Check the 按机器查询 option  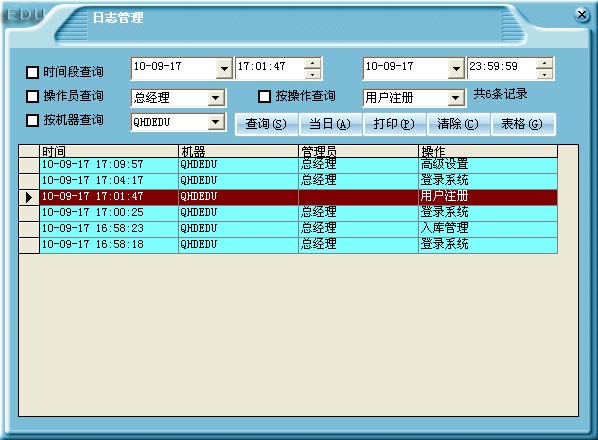[x=32, y=120]
